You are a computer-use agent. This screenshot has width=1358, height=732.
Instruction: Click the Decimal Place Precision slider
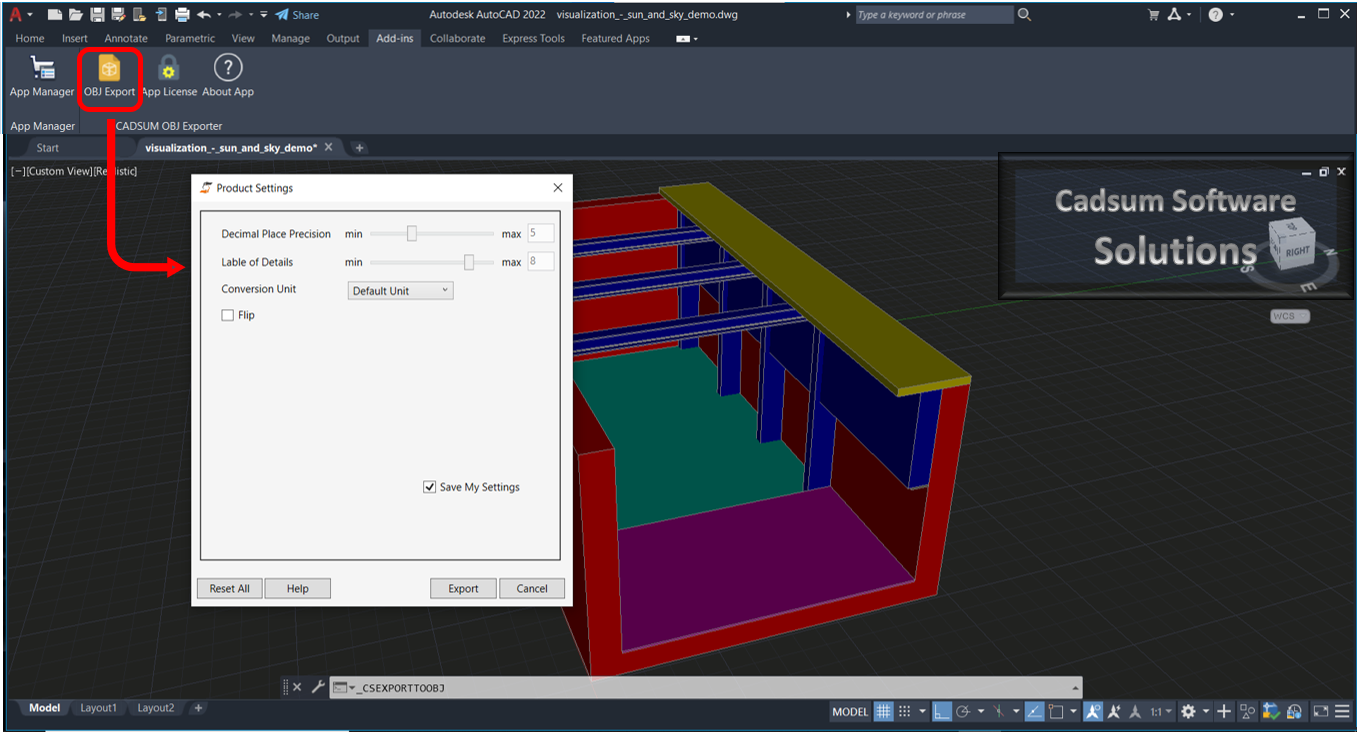pos(411,234)
